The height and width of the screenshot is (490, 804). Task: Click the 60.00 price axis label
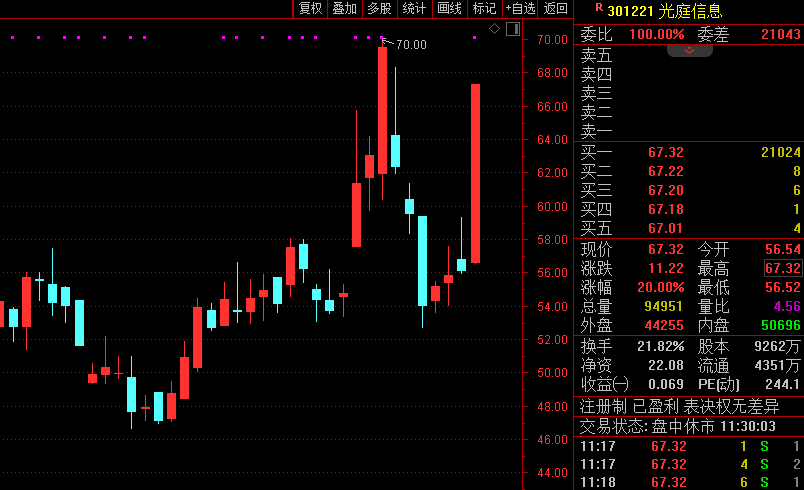(x=552, y=207)
